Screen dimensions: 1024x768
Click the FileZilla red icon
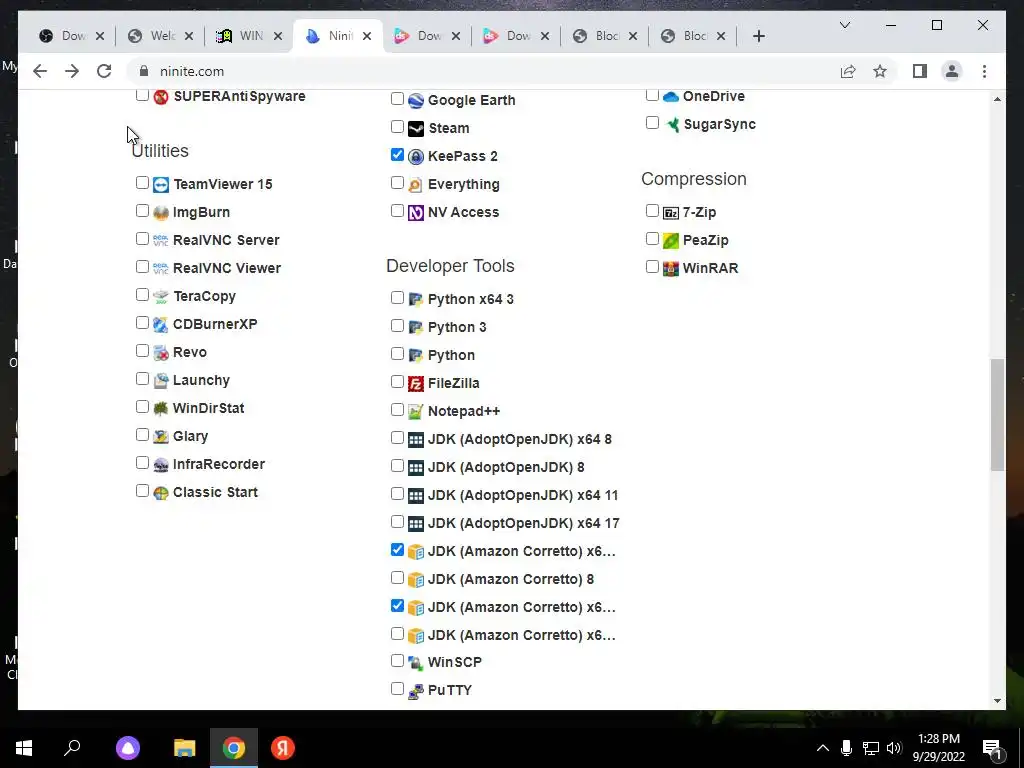pyautogui.click(x=416, y=384)
